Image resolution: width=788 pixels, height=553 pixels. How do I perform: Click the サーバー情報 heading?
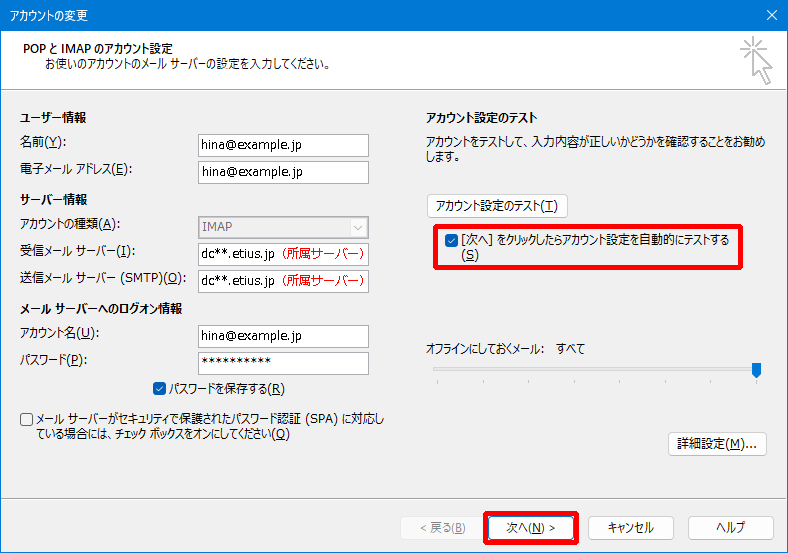[x=53, y=200]
